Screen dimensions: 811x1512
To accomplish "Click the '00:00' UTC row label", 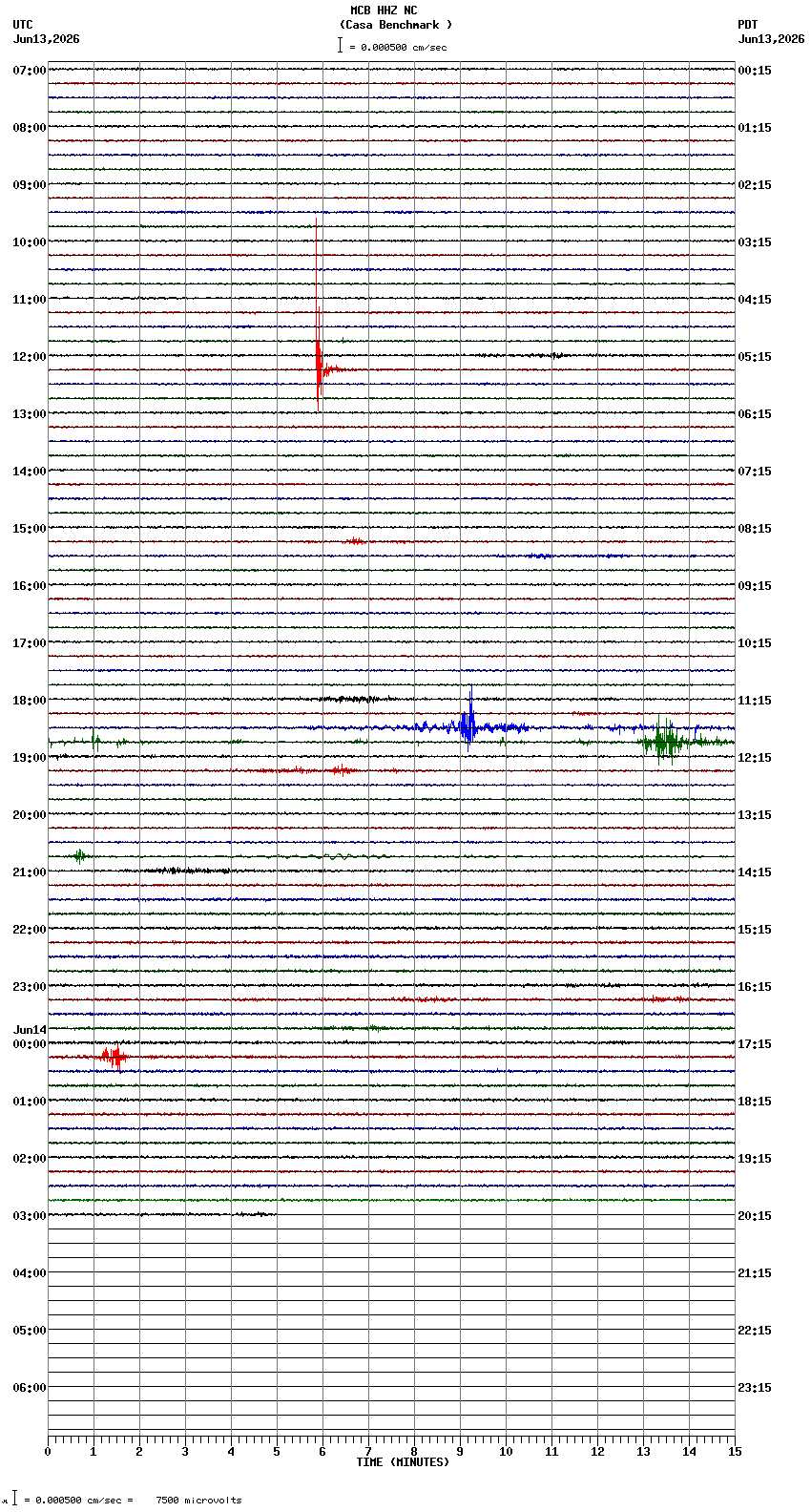I will [30, 1044].
